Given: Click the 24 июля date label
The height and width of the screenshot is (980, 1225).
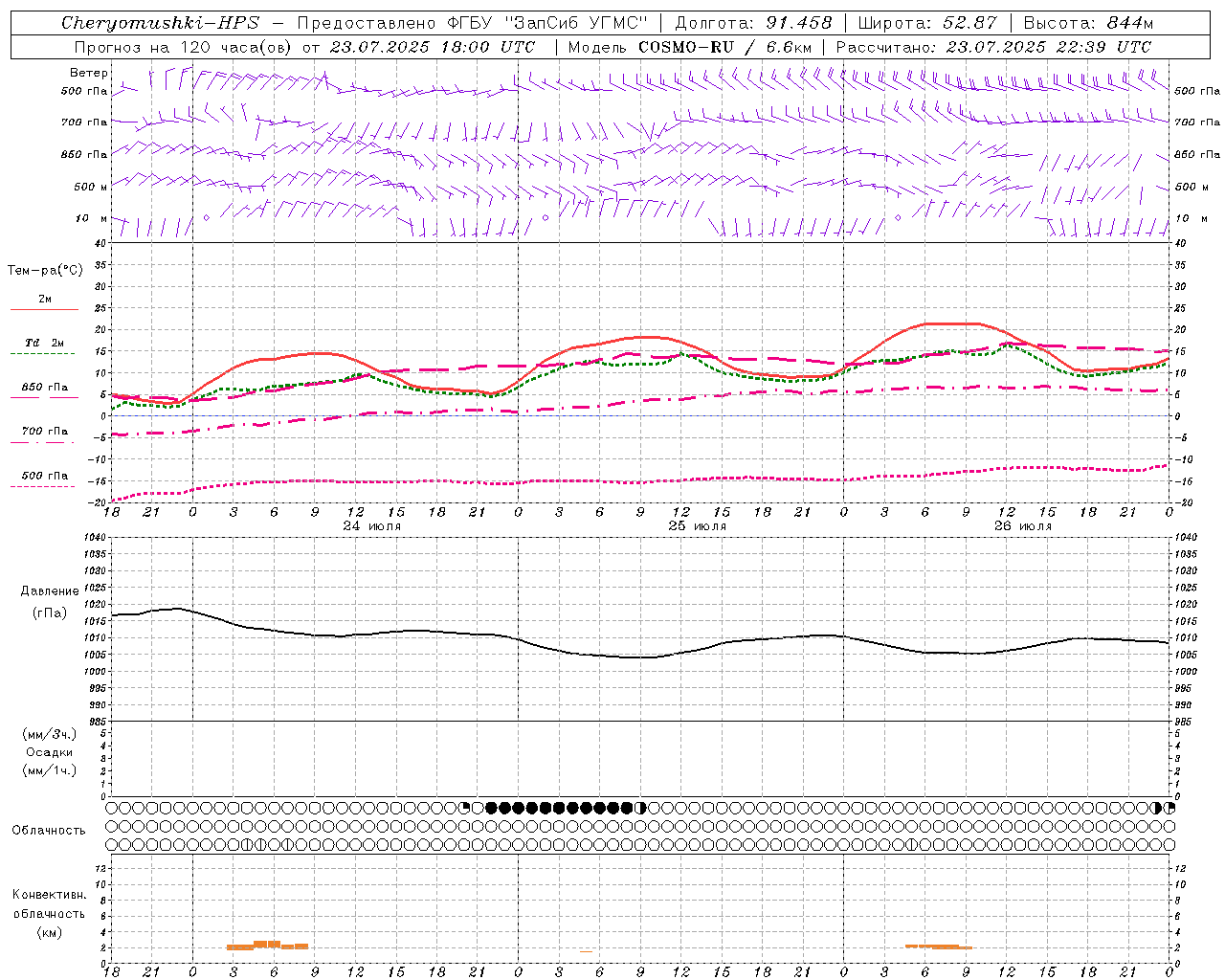Looking at the screenshot, I should tap(372, 526).
